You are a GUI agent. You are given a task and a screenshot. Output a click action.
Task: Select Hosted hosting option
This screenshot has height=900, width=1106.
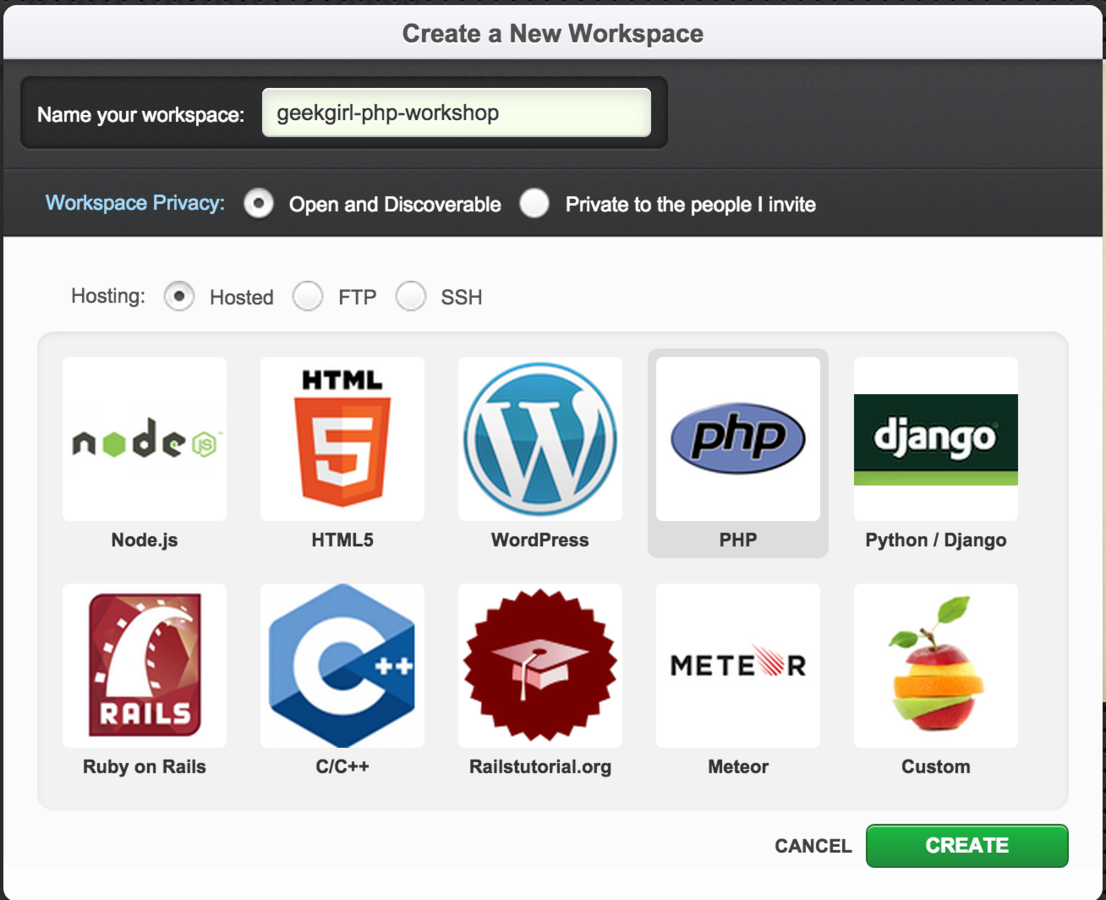pos(179,296)
